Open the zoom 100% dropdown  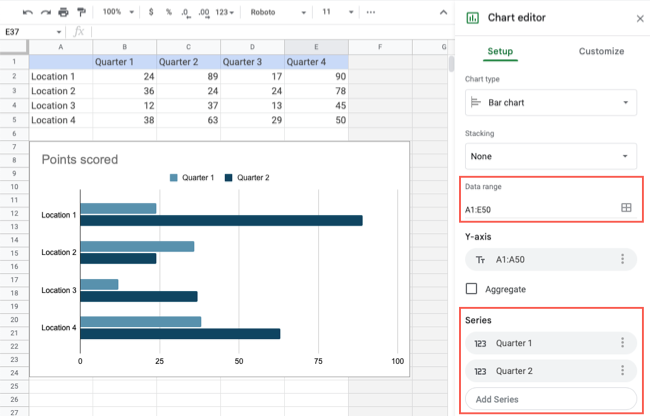(x=117, y=12)
